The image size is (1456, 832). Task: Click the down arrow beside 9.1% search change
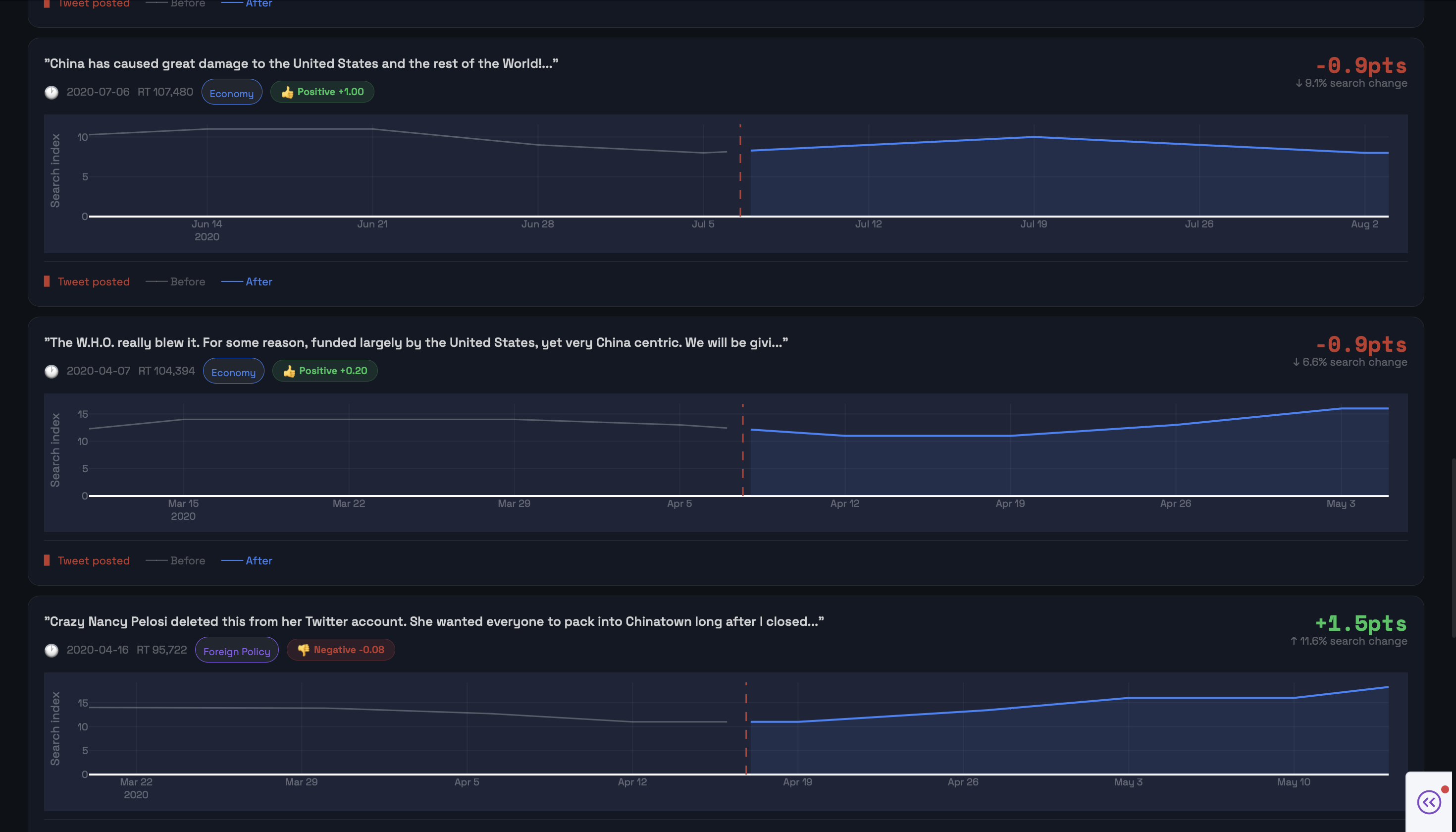coord(1299,83)
